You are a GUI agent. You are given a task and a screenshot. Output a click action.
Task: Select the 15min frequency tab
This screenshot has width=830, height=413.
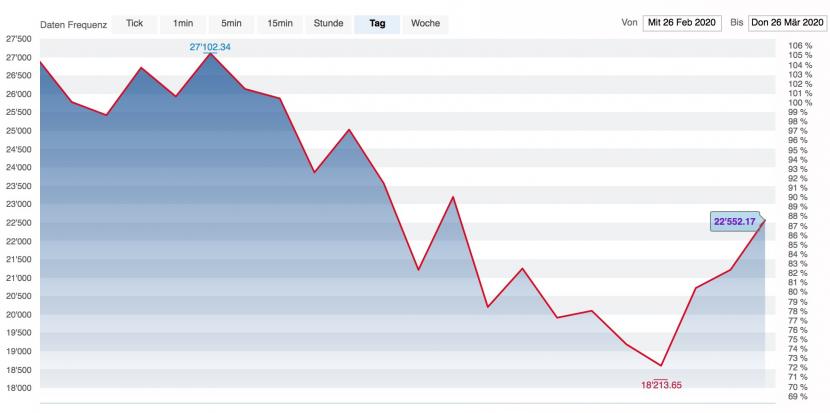point(280,24)
